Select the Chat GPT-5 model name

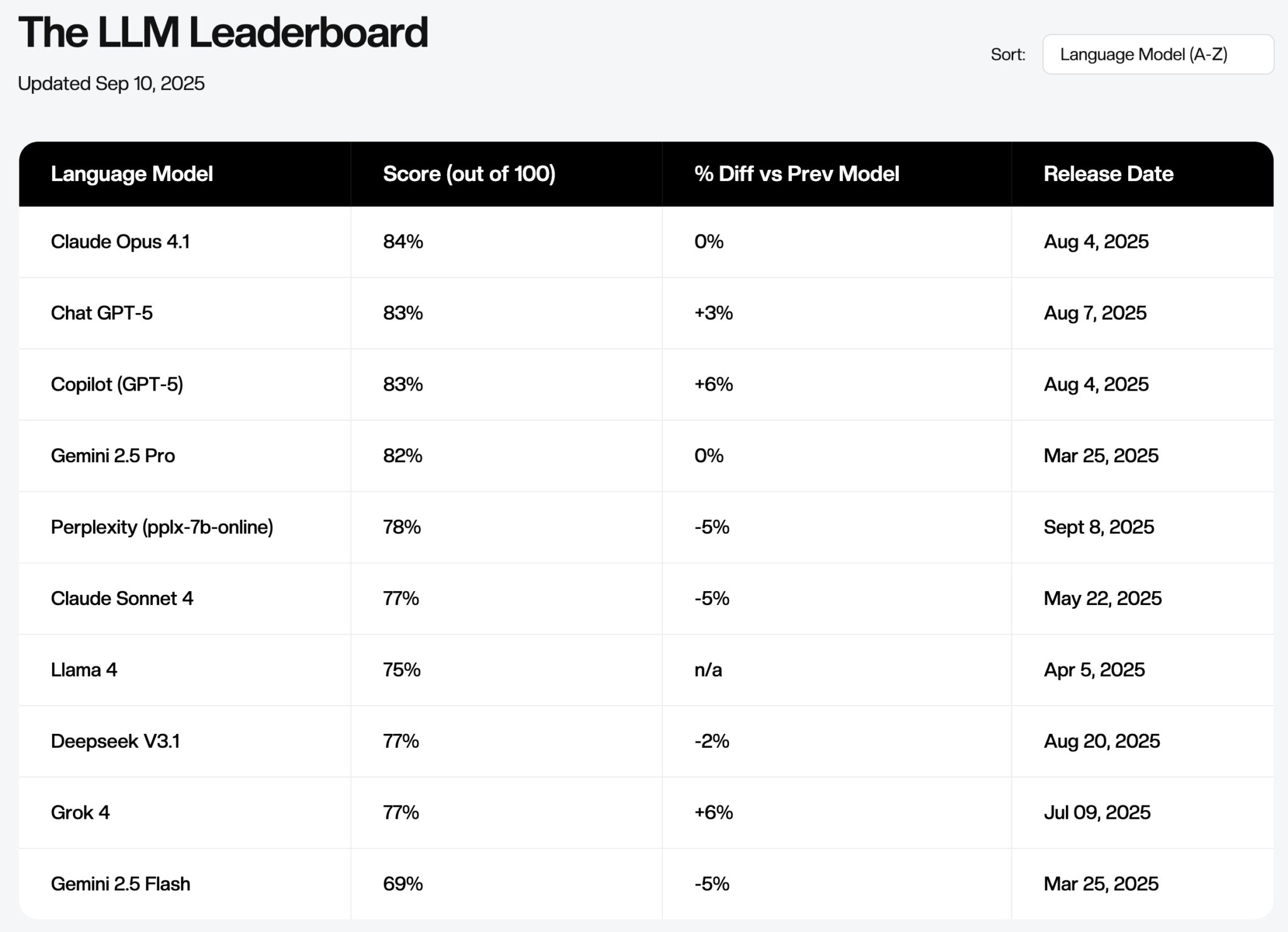coord(101,313)
